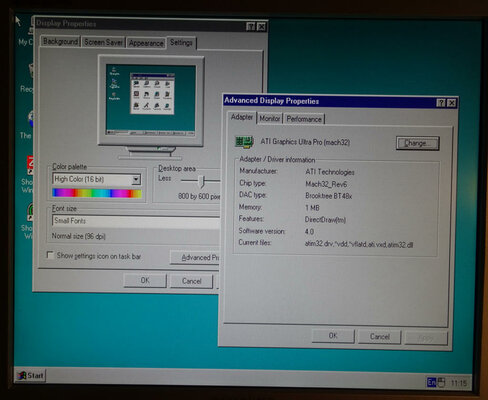Click the En language indicator in tray
Viewport: 488px width, 400px height.
(431, 382)
